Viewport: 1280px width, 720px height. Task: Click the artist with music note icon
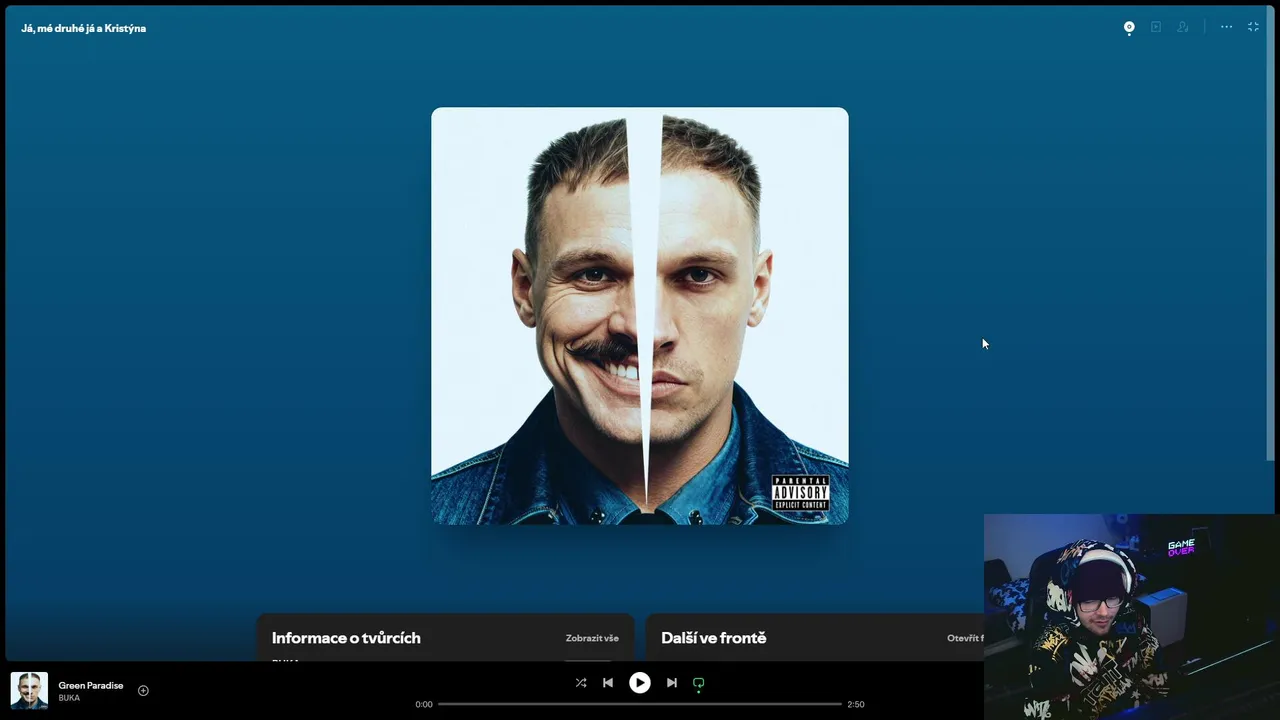point(1183,27)
